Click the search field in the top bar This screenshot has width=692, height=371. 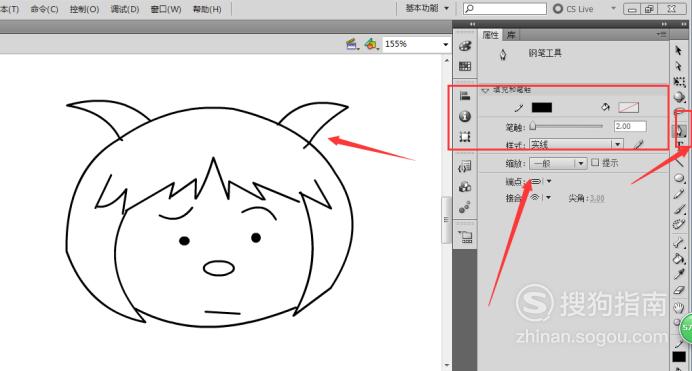tap(505, 8)
